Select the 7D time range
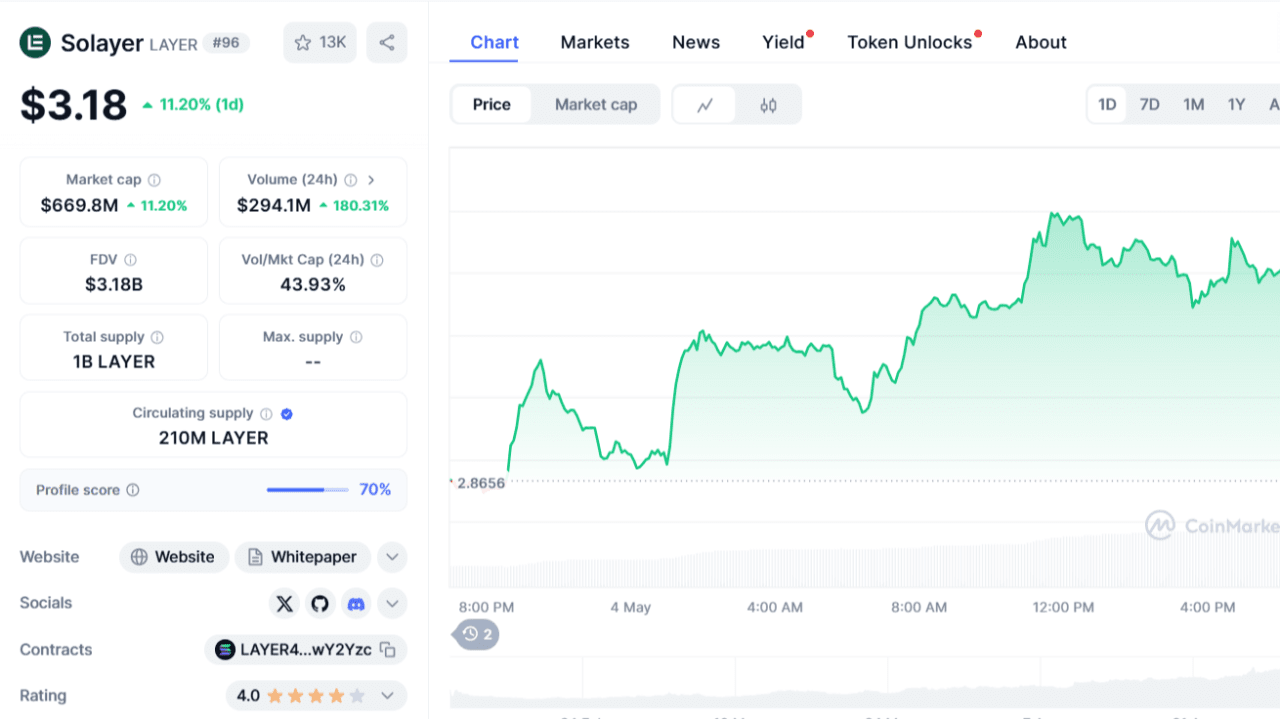 point(1150,105)
